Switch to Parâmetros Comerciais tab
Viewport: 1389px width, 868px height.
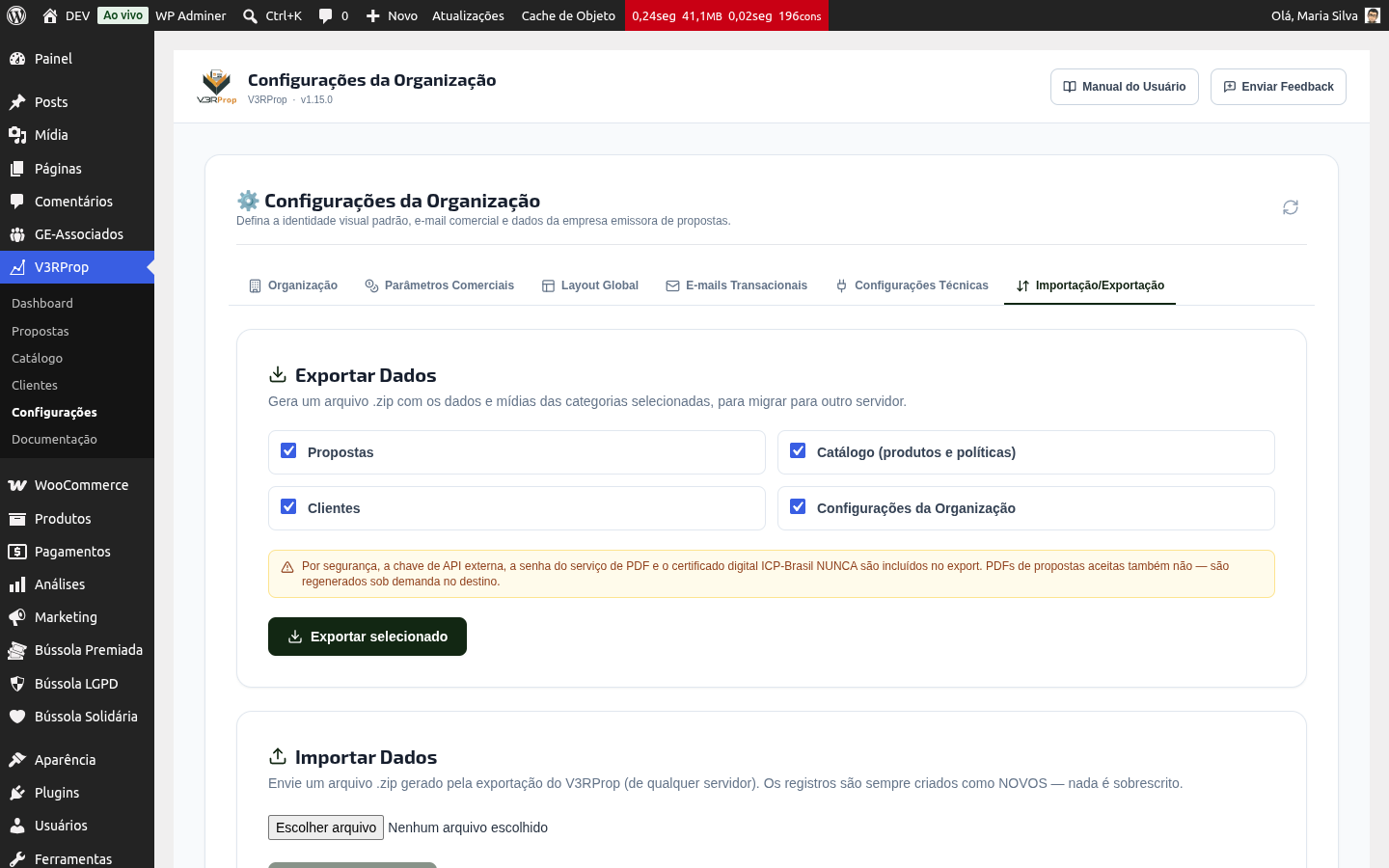pyautogui.click(x=440, y=285)
